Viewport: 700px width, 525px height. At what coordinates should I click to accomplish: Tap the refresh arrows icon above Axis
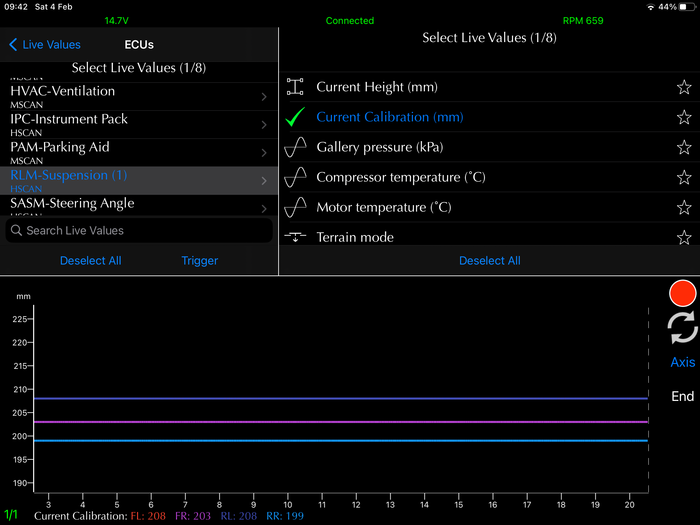(x=682, y=328)
